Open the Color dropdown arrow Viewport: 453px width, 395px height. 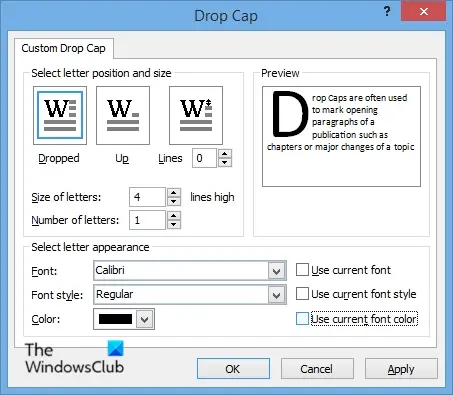tap(144, 319)
